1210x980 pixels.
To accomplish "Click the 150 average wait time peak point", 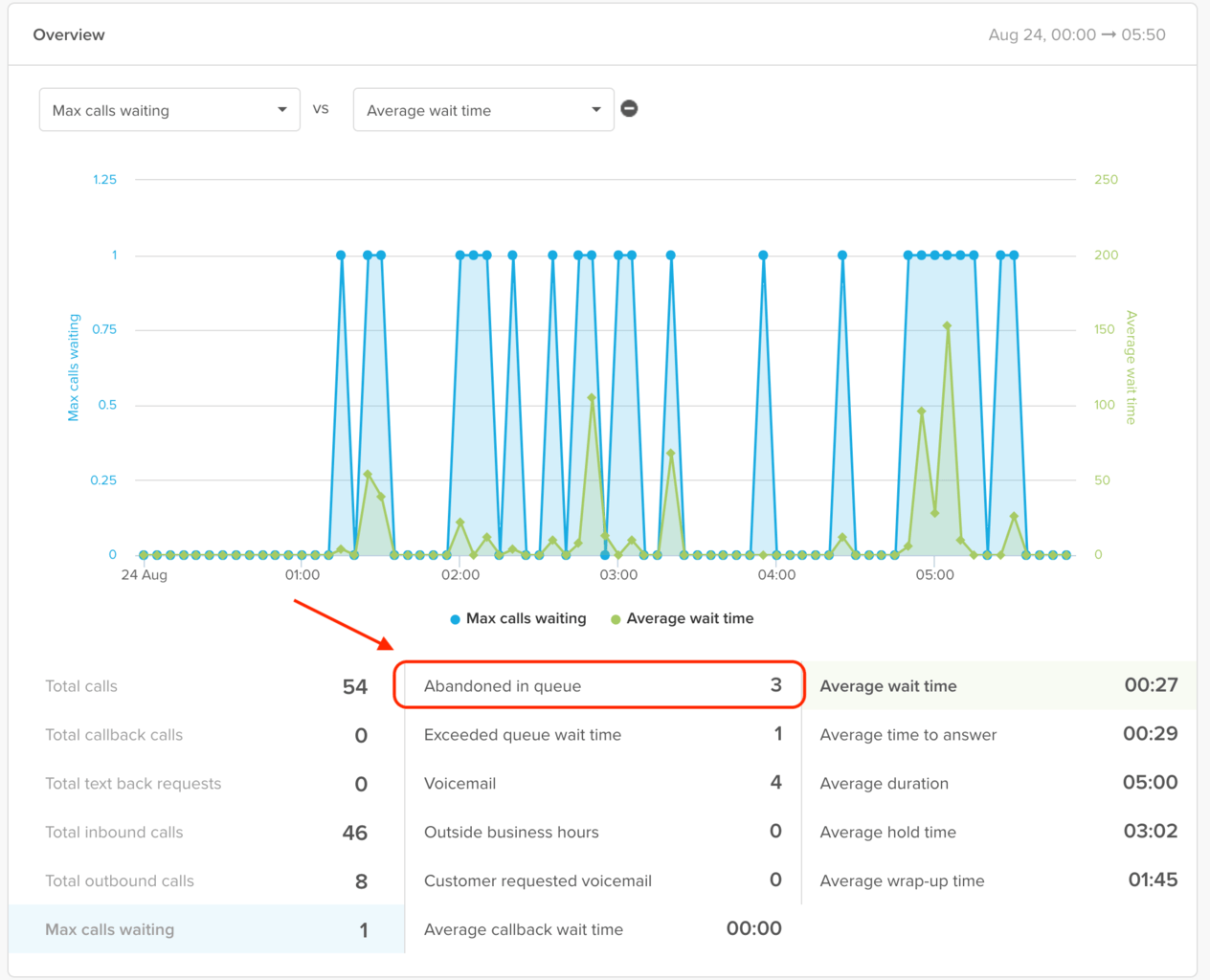I will coord(948,326).
